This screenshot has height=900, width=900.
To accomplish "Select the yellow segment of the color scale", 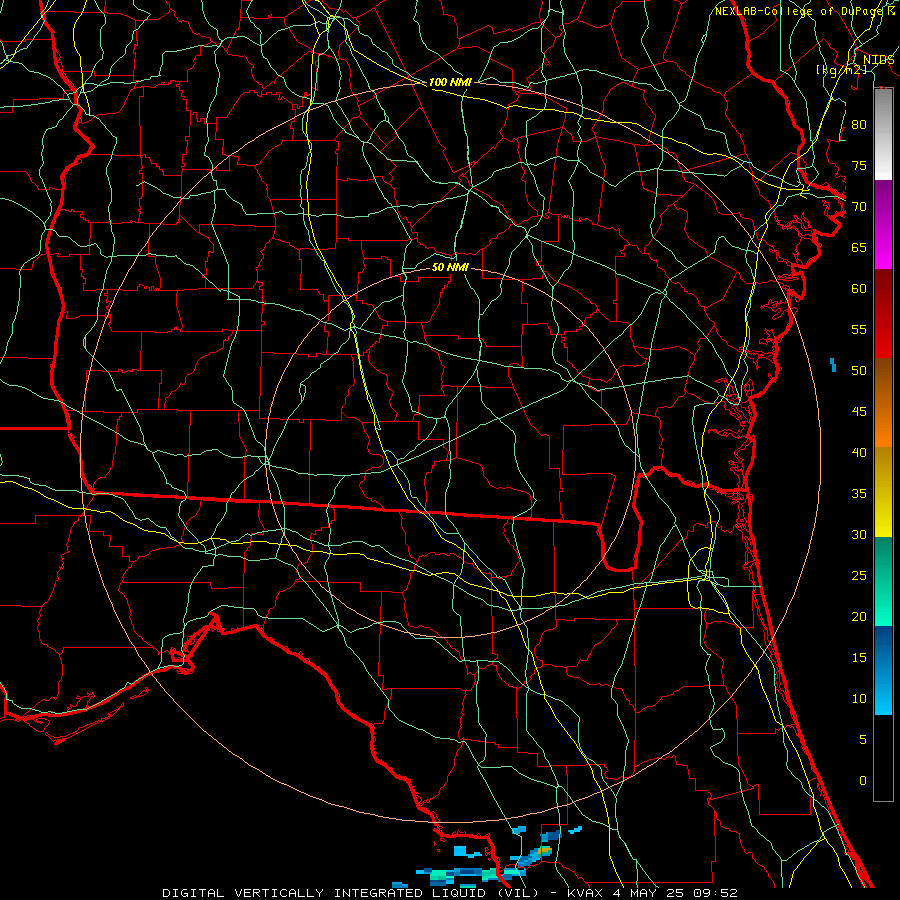I will [883, 492].
